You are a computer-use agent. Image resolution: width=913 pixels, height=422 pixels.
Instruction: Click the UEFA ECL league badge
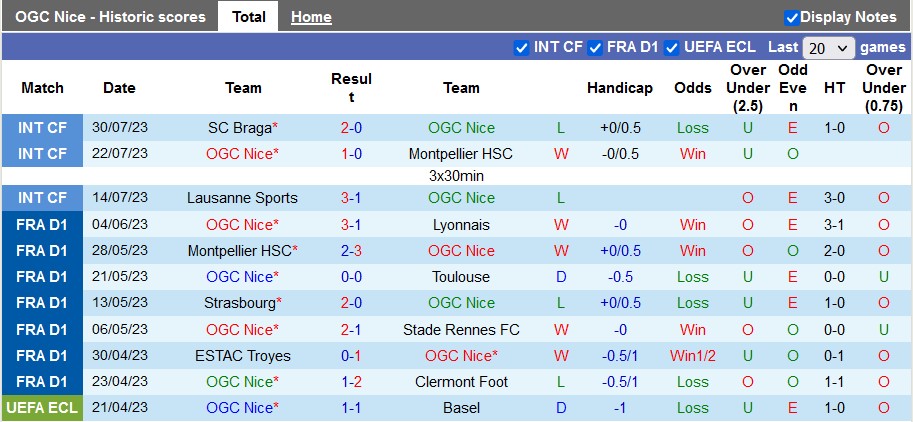pos(42,408)
